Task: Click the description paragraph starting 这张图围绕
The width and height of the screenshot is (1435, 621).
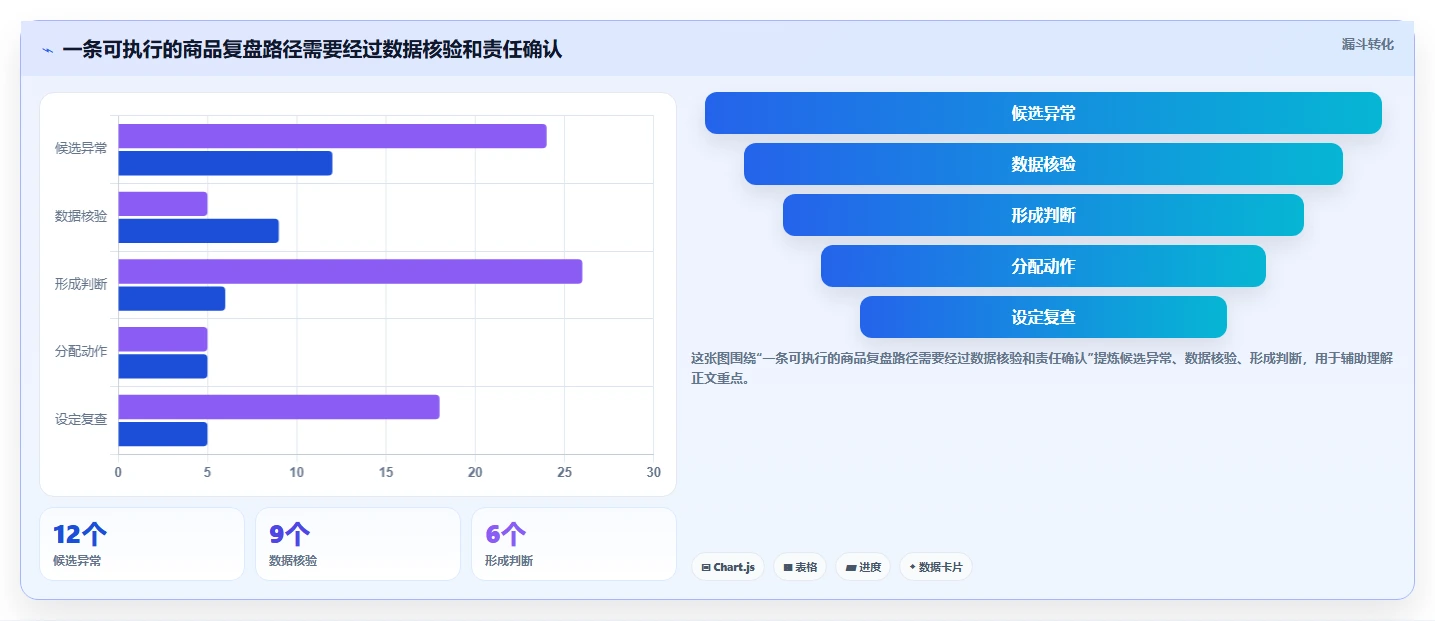Action: tap(1042, 368)
